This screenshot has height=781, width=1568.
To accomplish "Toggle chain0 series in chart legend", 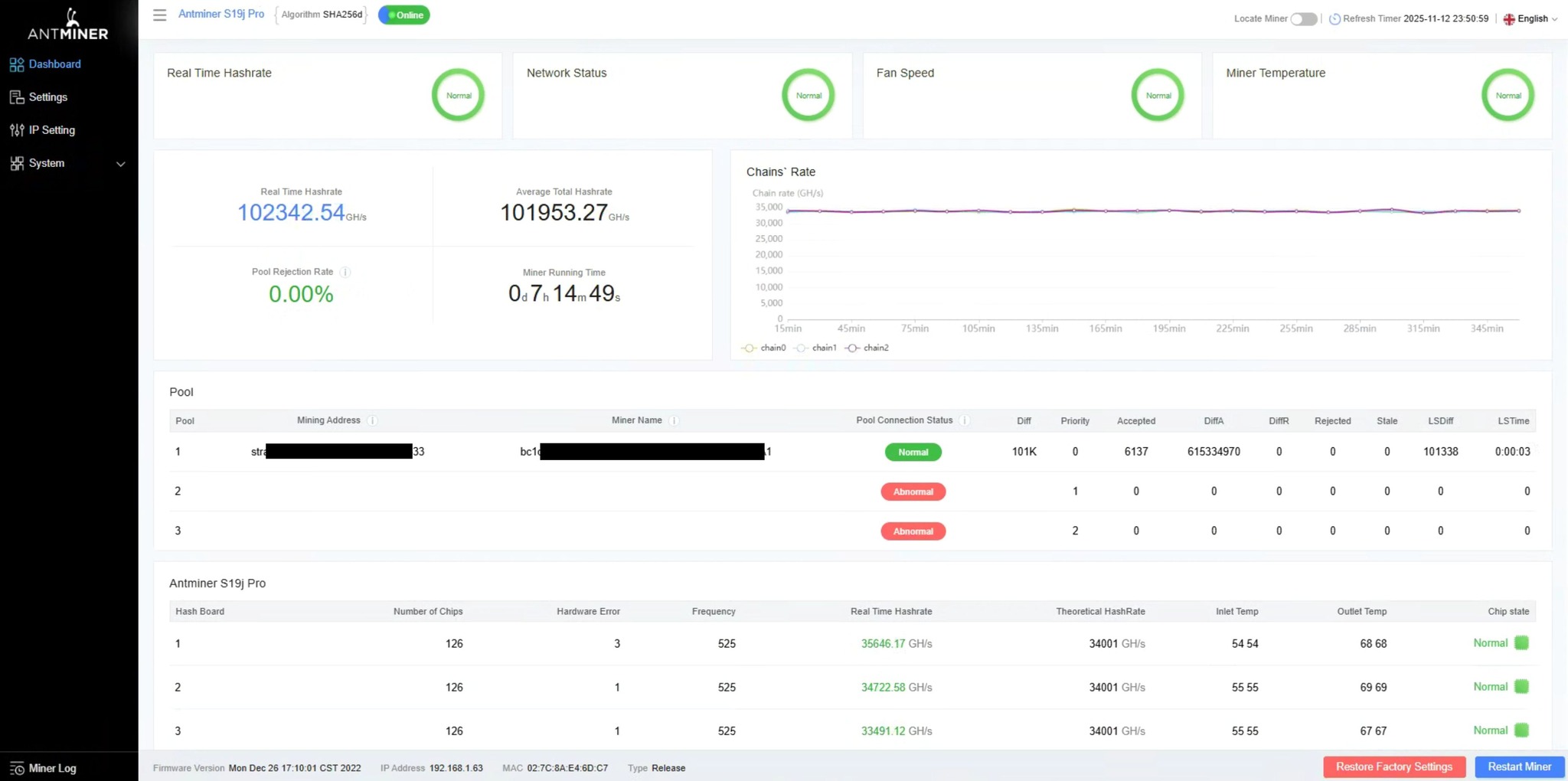I will [x=764, y=348].
